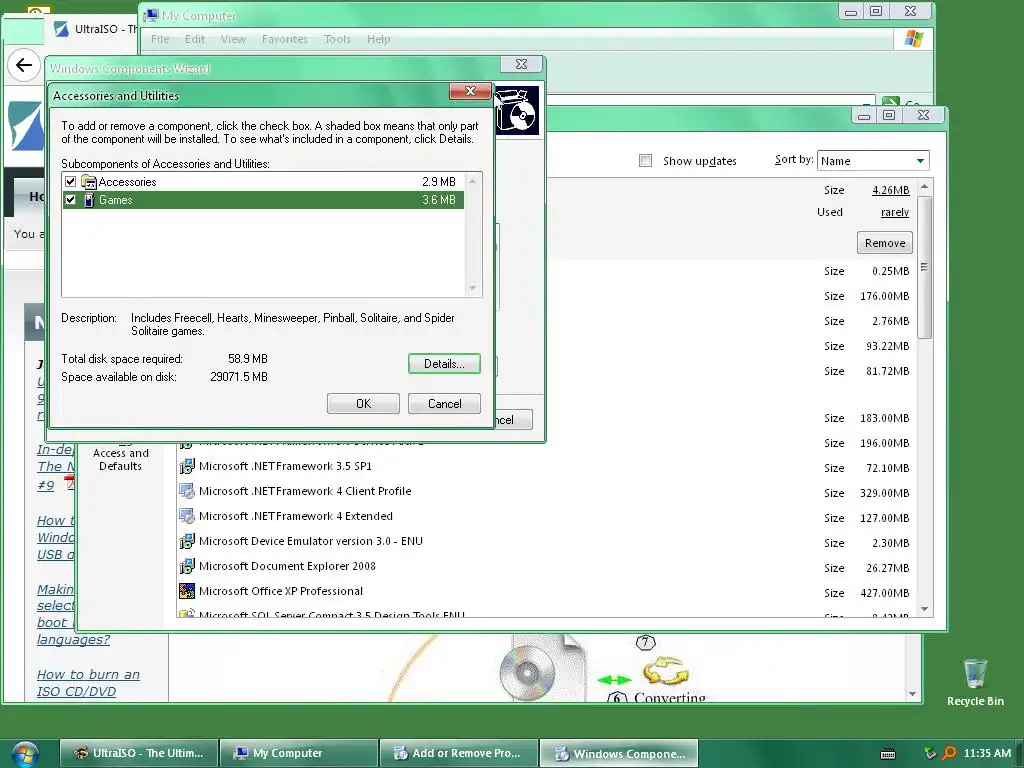Open the Help menu in My Computer
Viewport: 1024px width, 768px height.
pos(379,39)
